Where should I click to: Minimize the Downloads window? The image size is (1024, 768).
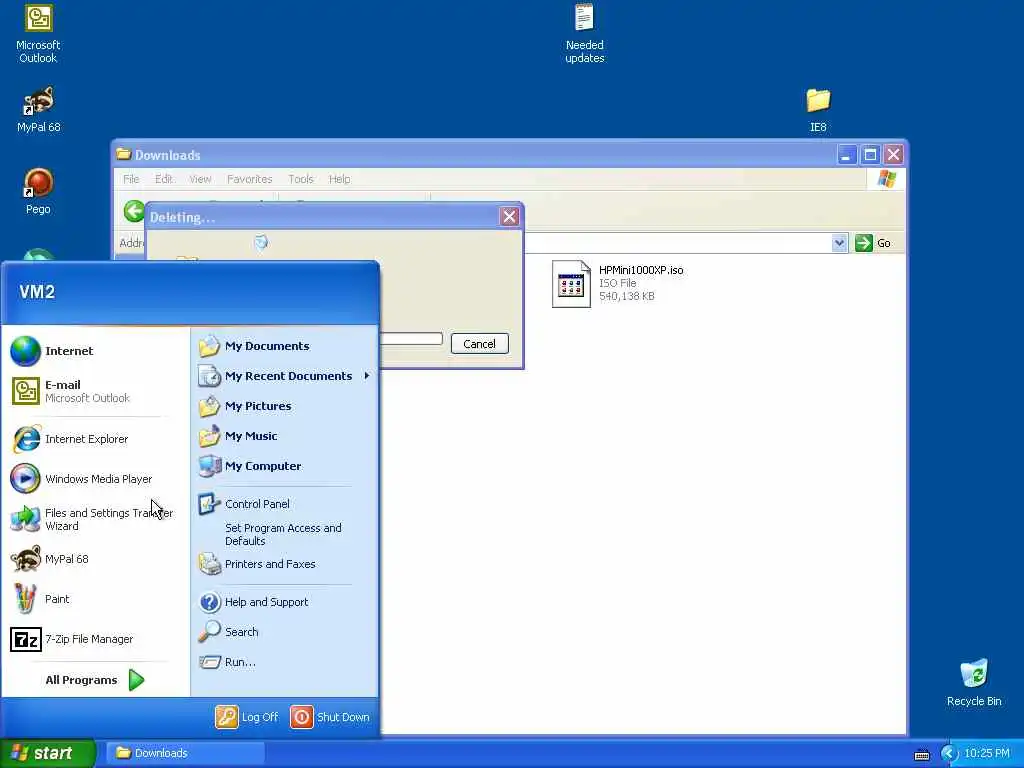tap(846, 155)
